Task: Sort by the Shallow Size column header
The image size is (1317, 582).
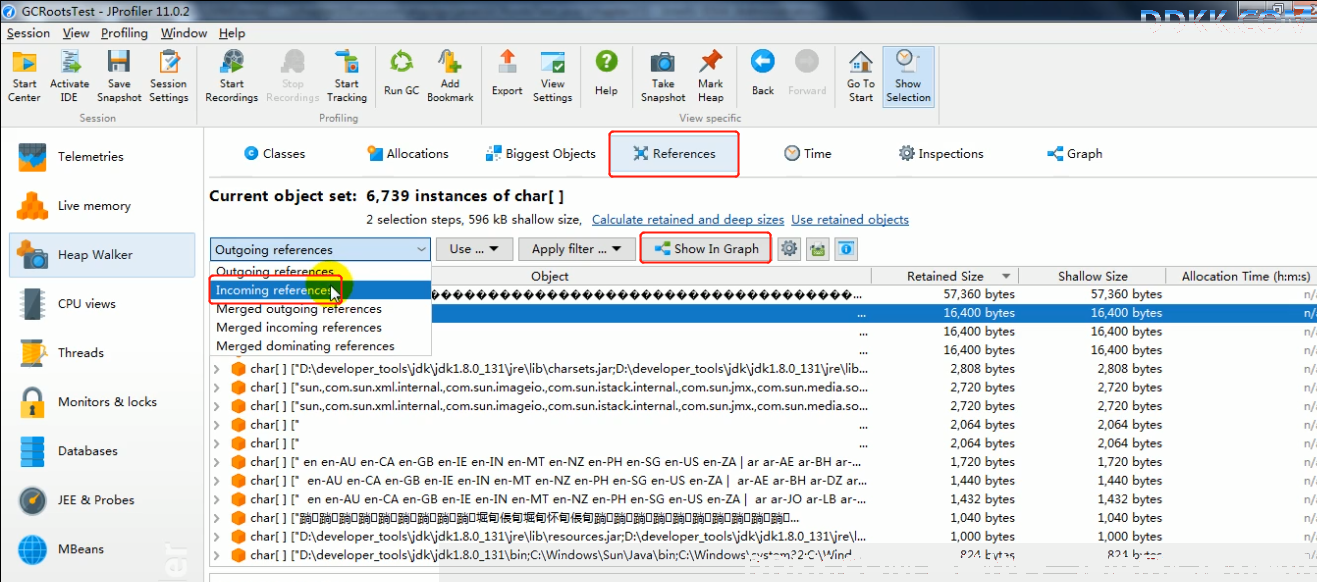Action: pyautogui.click(x=1092, y=276)
